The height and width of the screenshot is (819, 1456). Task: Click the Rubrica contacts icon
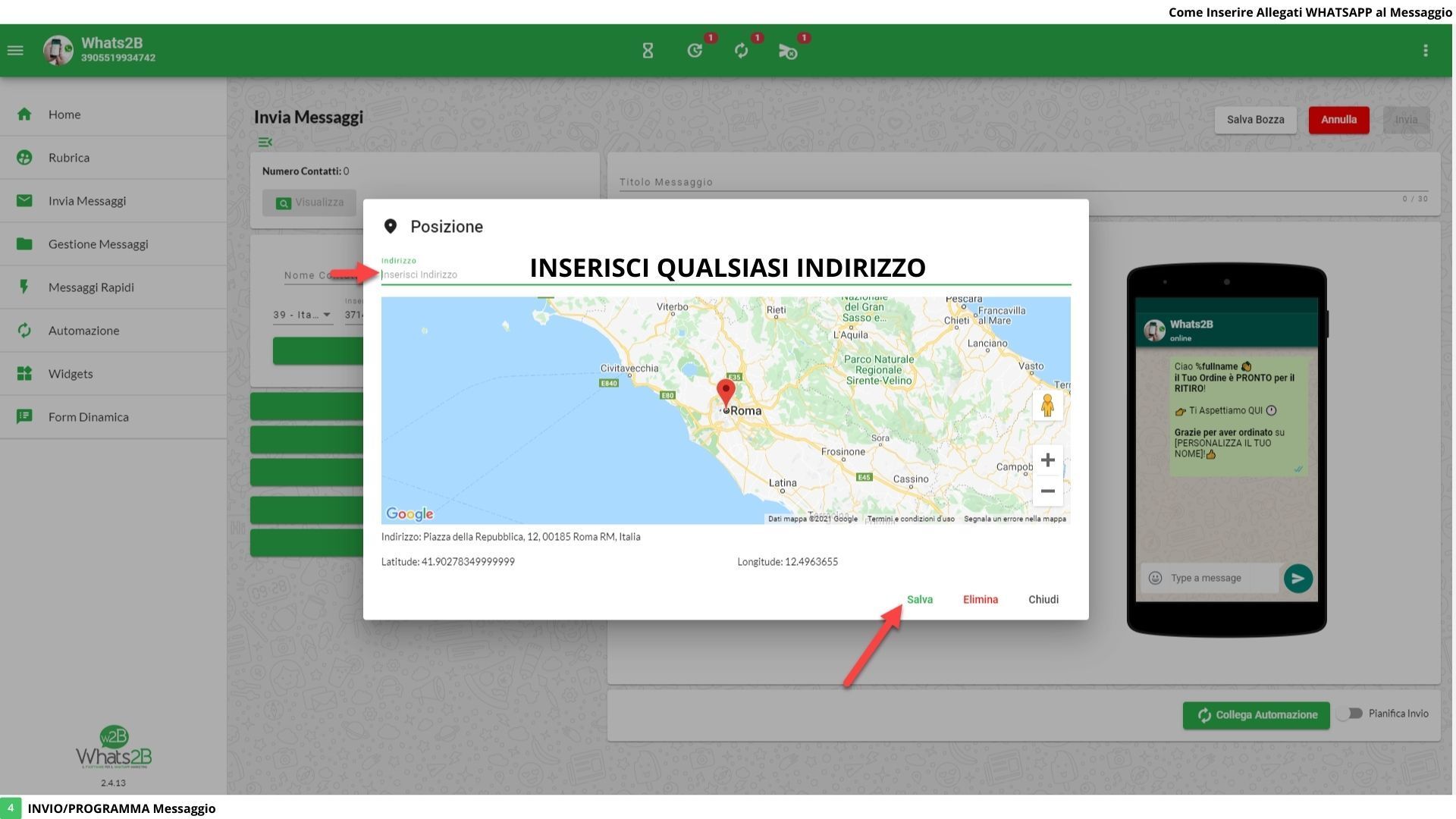click(24, 158)
